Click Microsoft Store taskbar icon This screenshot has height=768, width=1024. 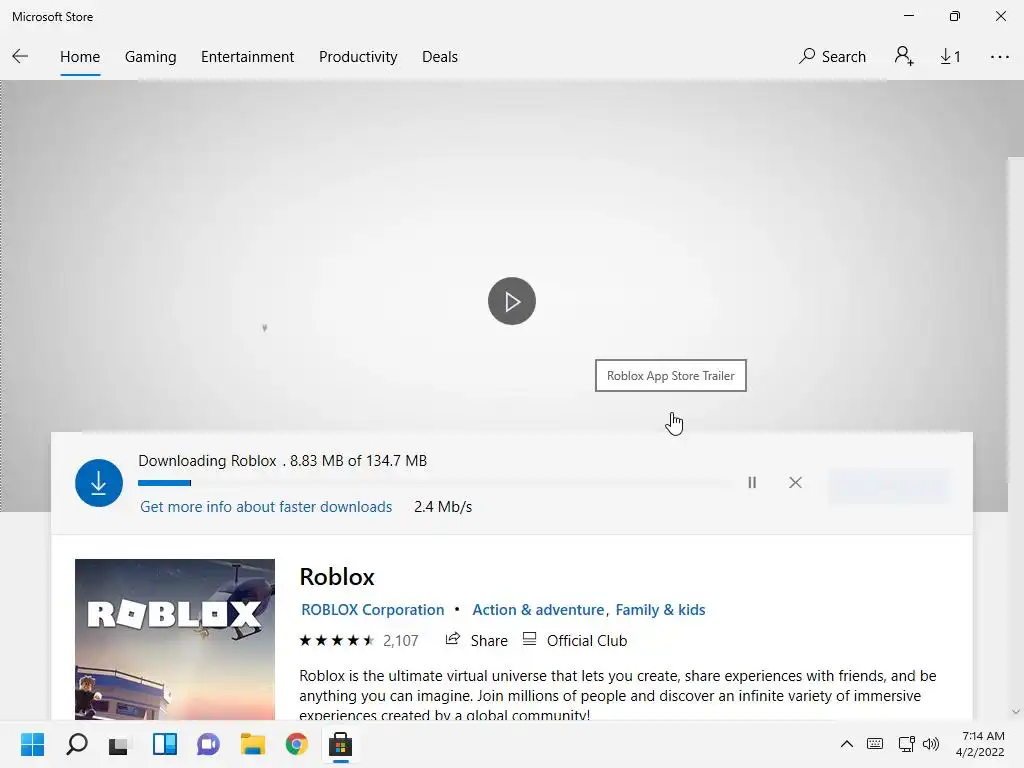coord(340,744)
